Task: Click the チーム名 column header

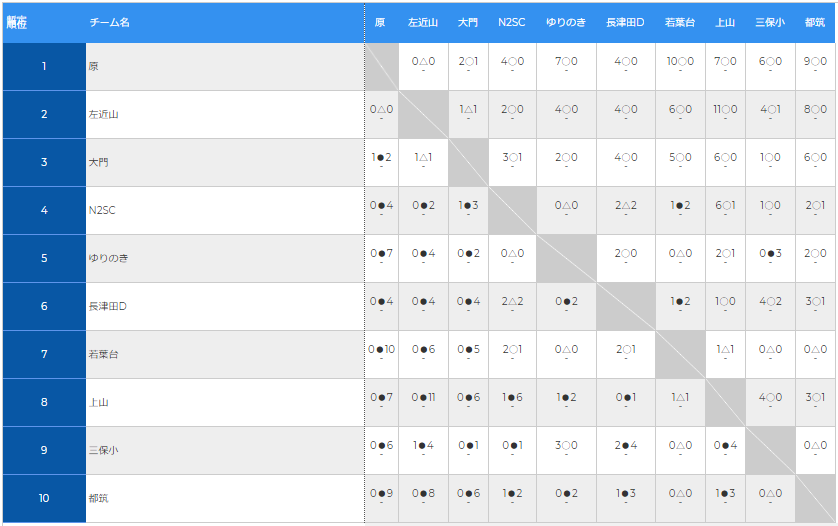Action: tap(109, 22)
